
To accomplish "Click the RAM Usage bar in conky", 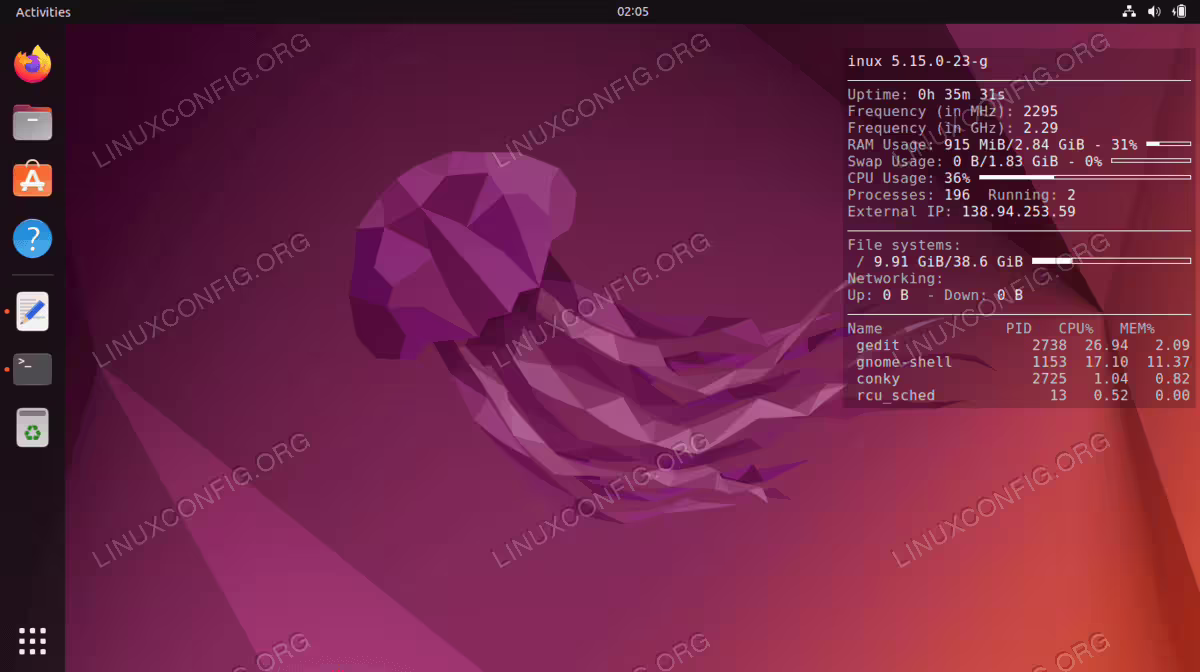I will (x=1168, y=144).
